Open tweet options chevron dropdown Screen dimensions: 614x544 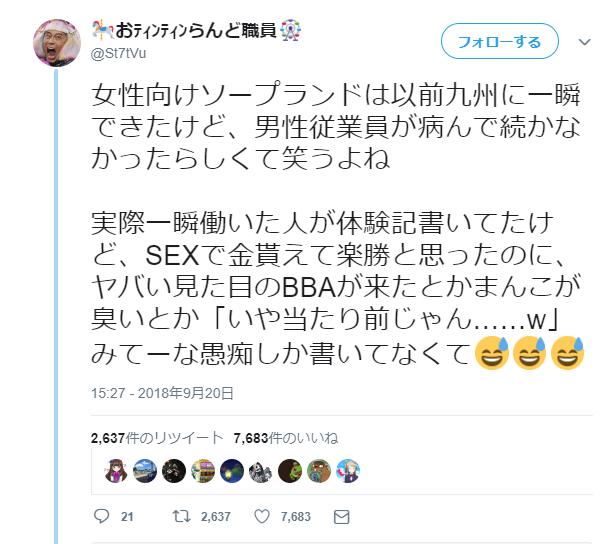[x=585, y=42]
